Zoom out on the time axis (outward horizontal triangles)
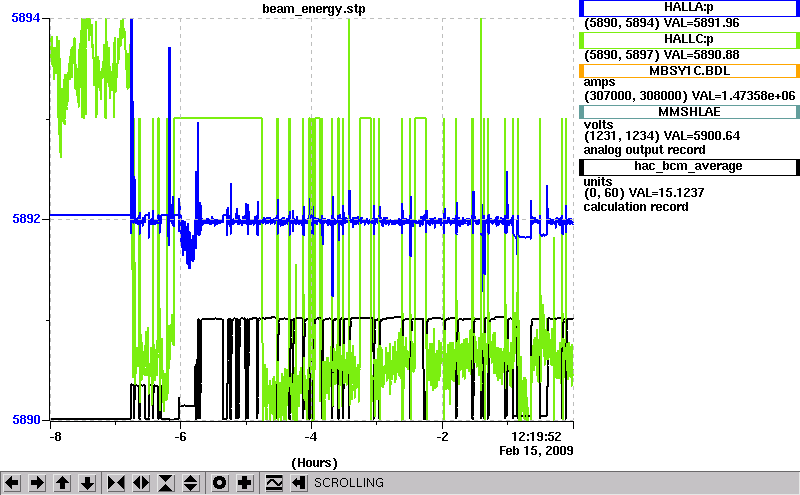Viewport: 800px width, 495px height. pyautogui.click(x=141, y=483)
